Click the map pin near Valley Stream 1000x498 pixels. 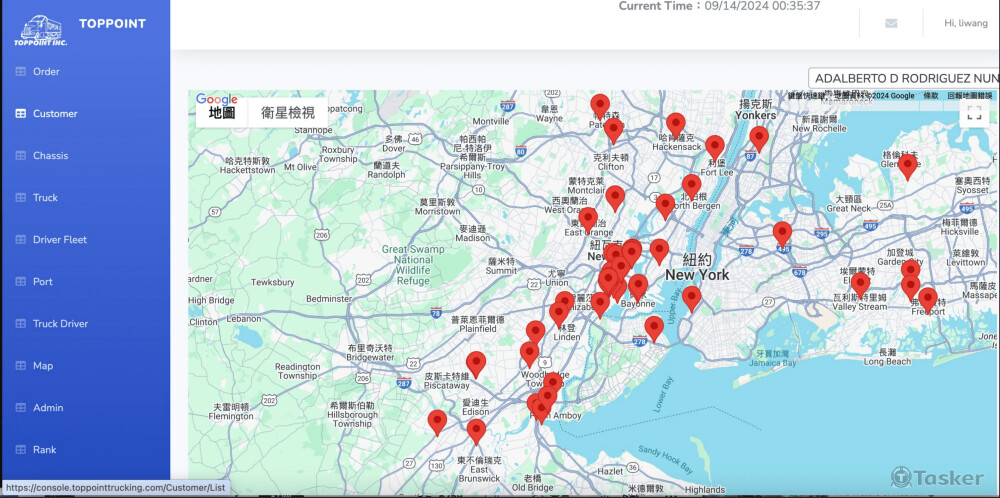tap(860, 285)
